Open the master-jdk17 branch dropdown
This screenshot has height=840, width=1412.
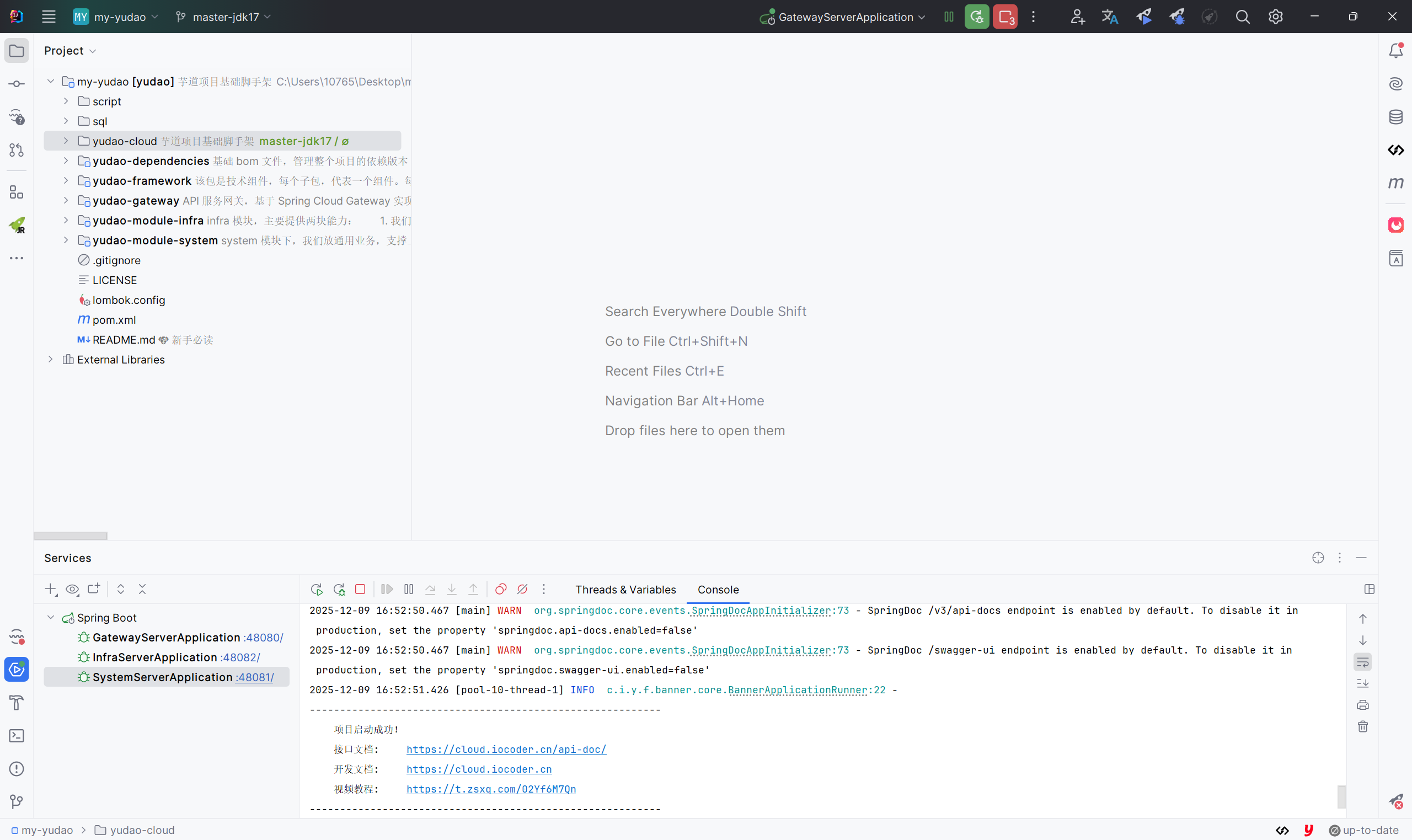tap(224, 17)
